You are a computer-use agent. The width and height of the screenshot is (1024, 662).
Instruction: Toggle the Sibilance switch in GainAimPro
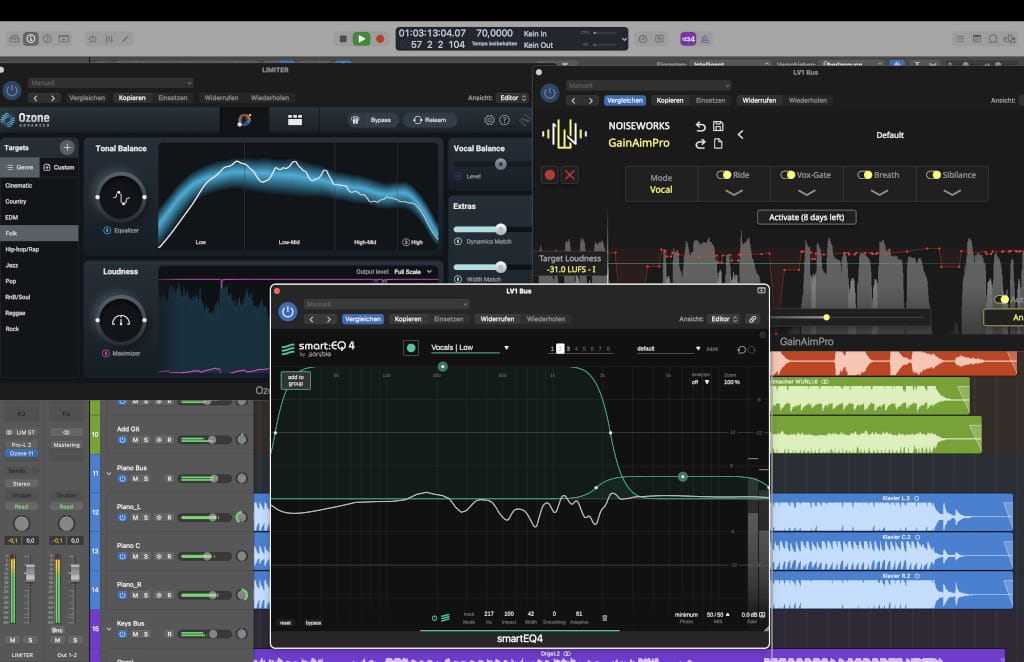[933, 175]
